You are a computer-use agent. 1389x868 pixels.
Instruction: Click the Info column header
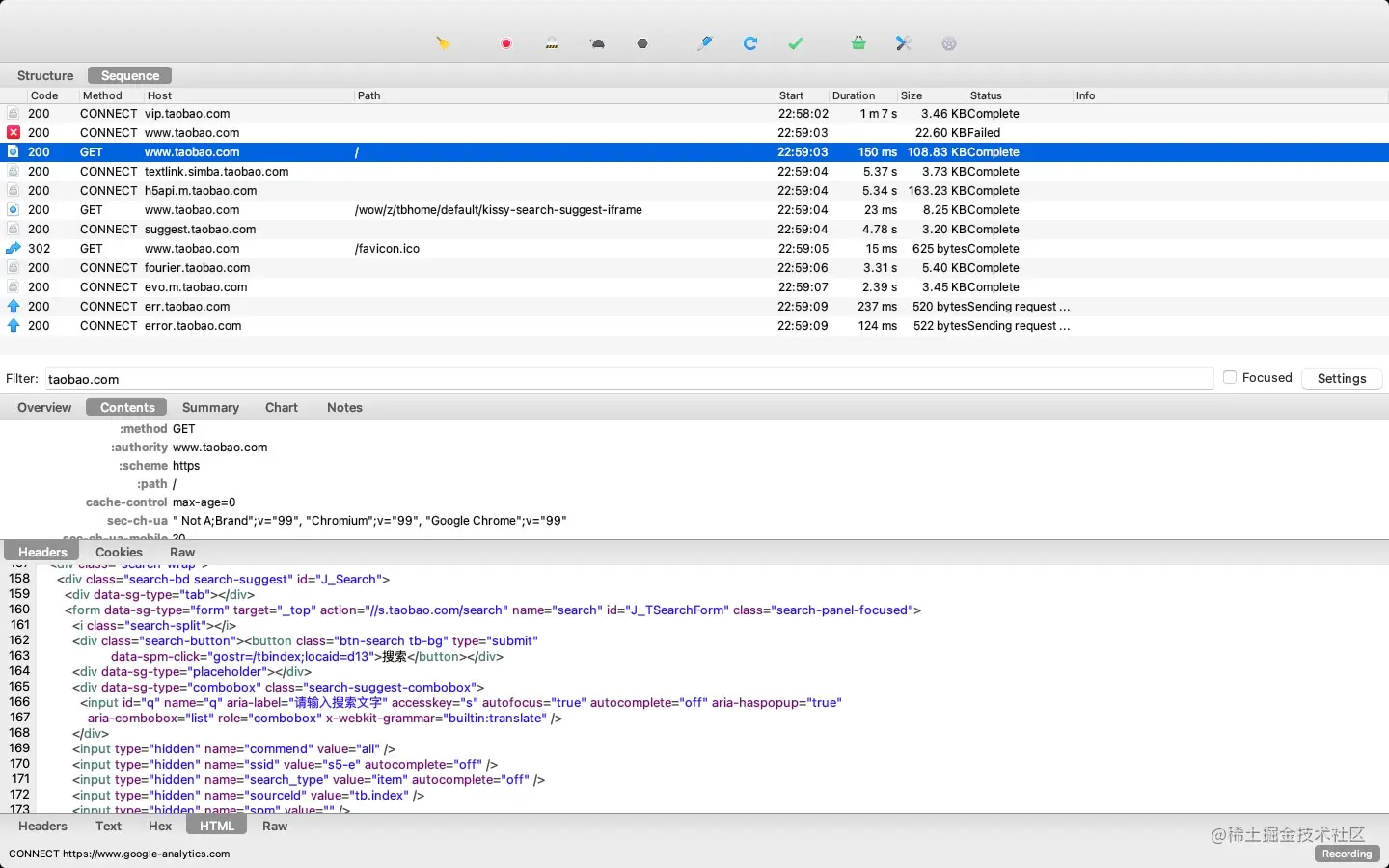1085,95
